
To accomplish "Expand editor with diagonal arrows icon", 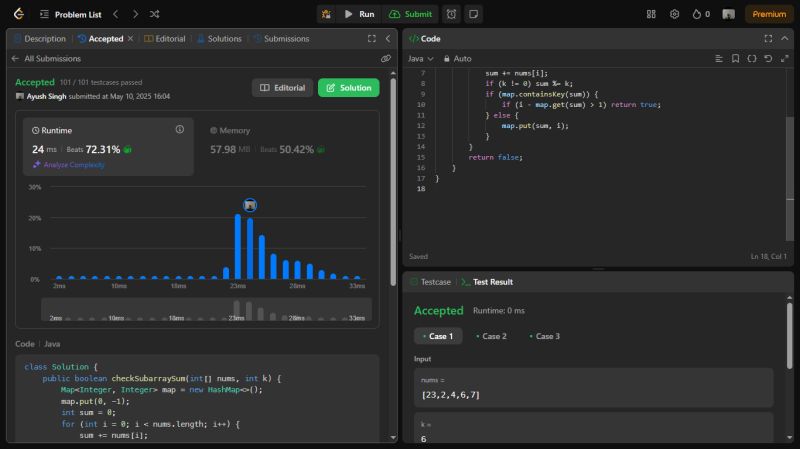I will tap(785, 59).
